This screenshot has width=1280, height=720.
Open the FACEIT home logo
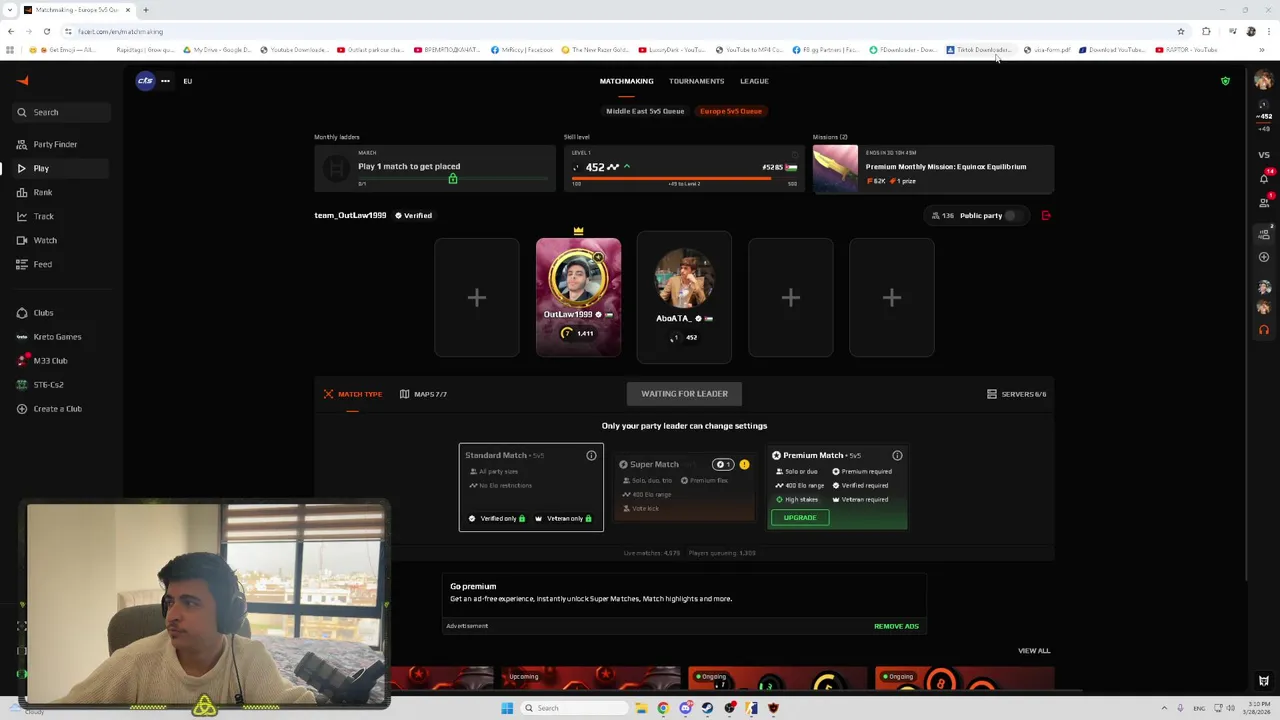pos(22,81)
